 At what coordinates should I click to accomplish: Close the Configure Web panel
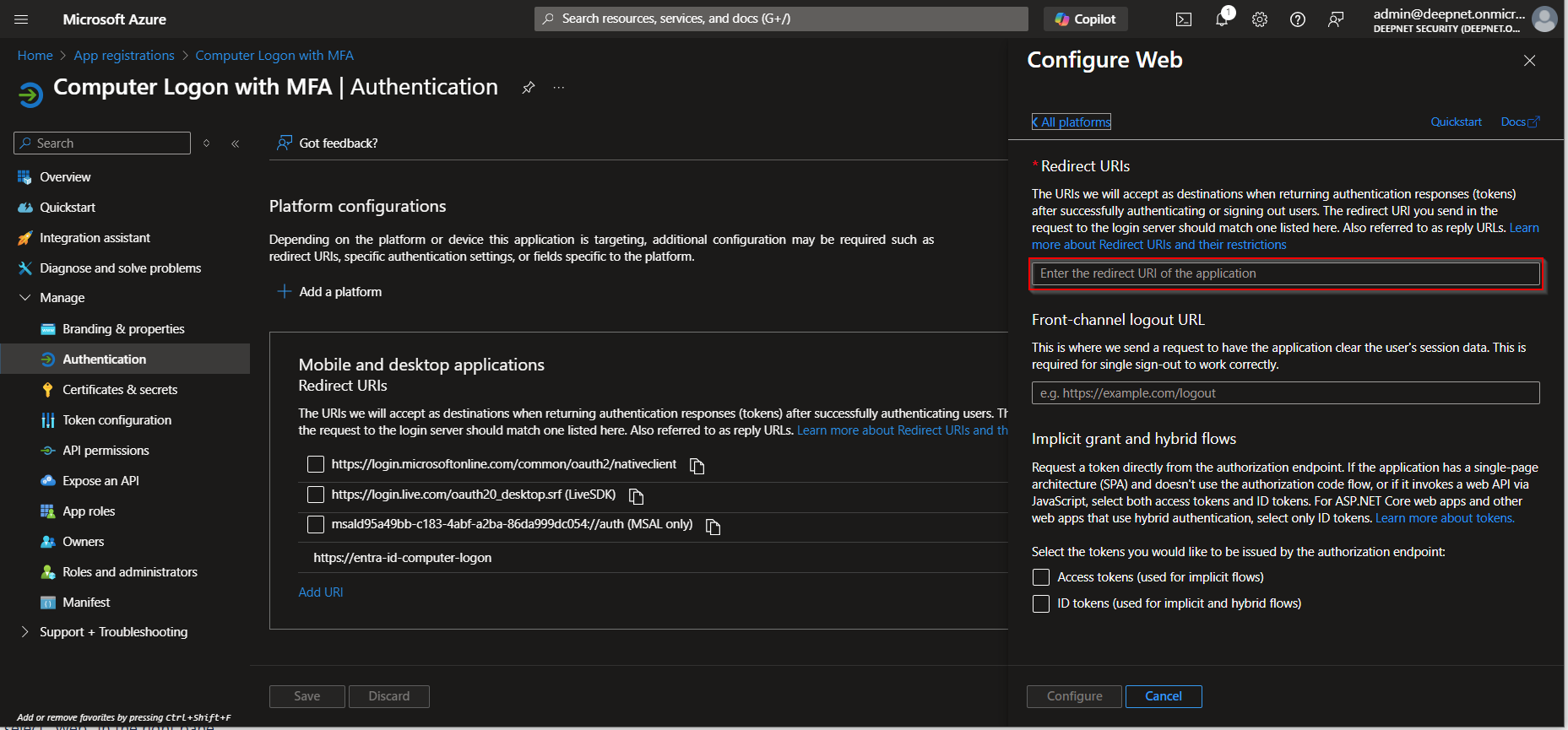point(1529,61)
